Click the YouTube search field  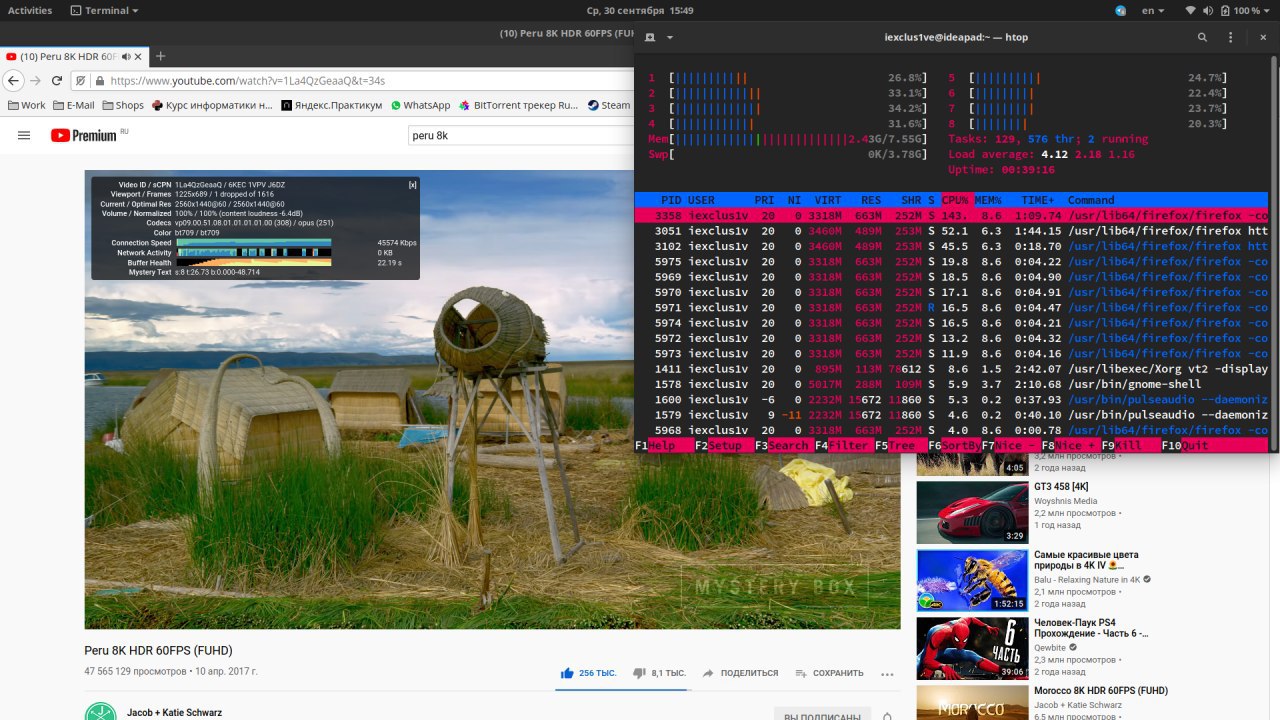click(520, 135)
